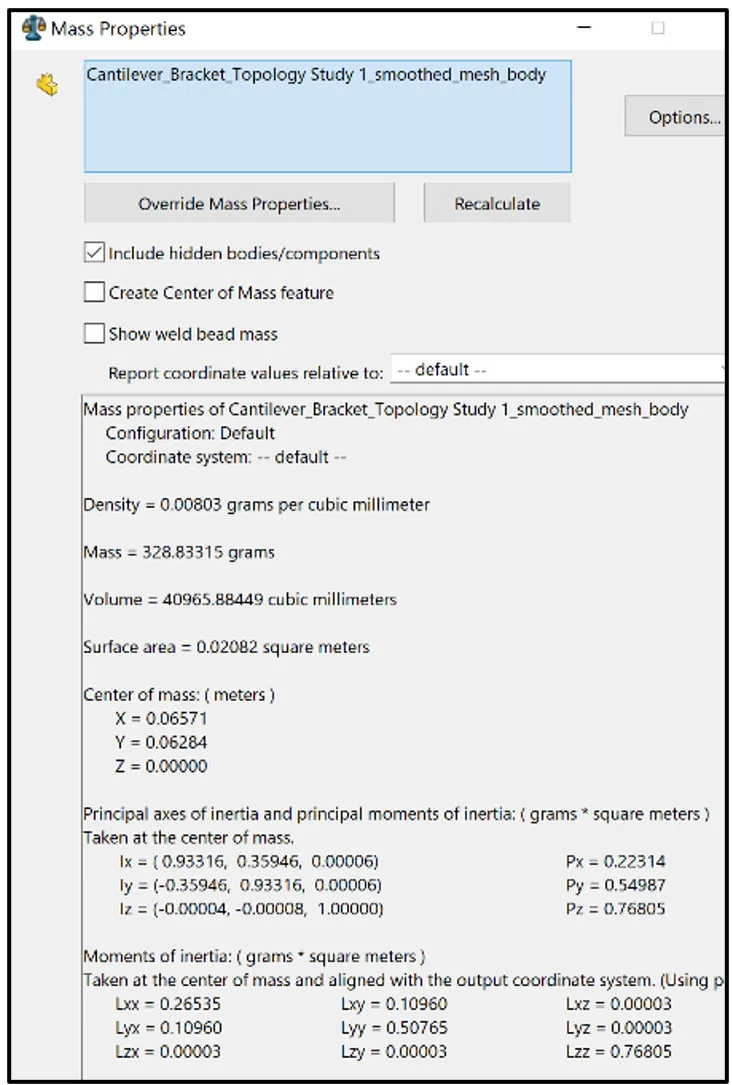Screen dimensions: 732x1085
Task: Click Override Mass Properties... button
Action: click(x=239, y=204)
